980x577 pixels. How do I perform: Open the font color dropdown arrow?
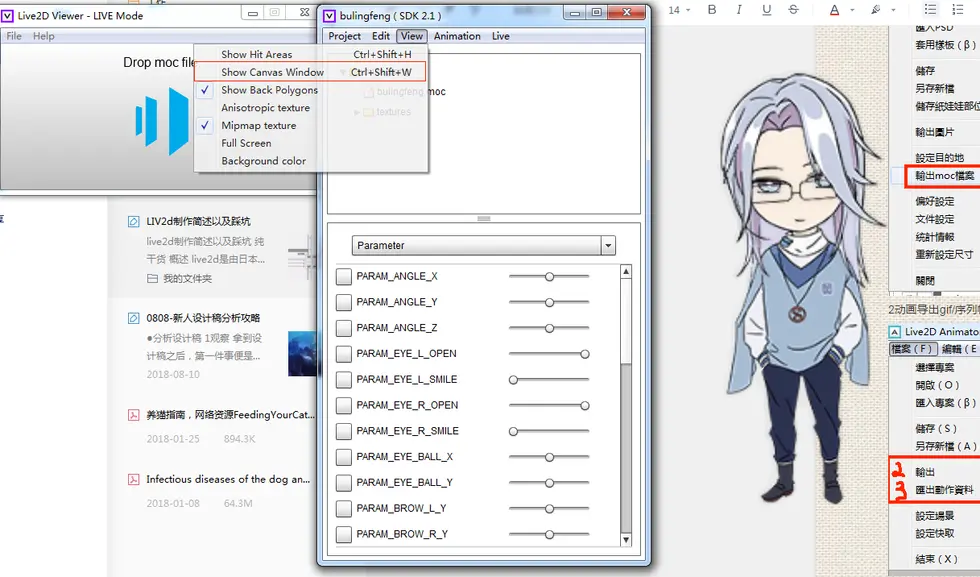point(852,10)
